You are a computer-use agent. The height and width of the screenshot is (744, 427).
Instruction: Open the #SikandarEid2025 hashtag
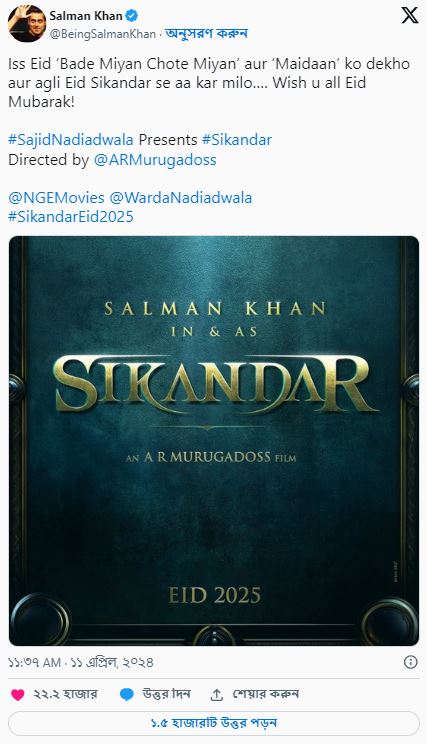[x=71, y=217]
